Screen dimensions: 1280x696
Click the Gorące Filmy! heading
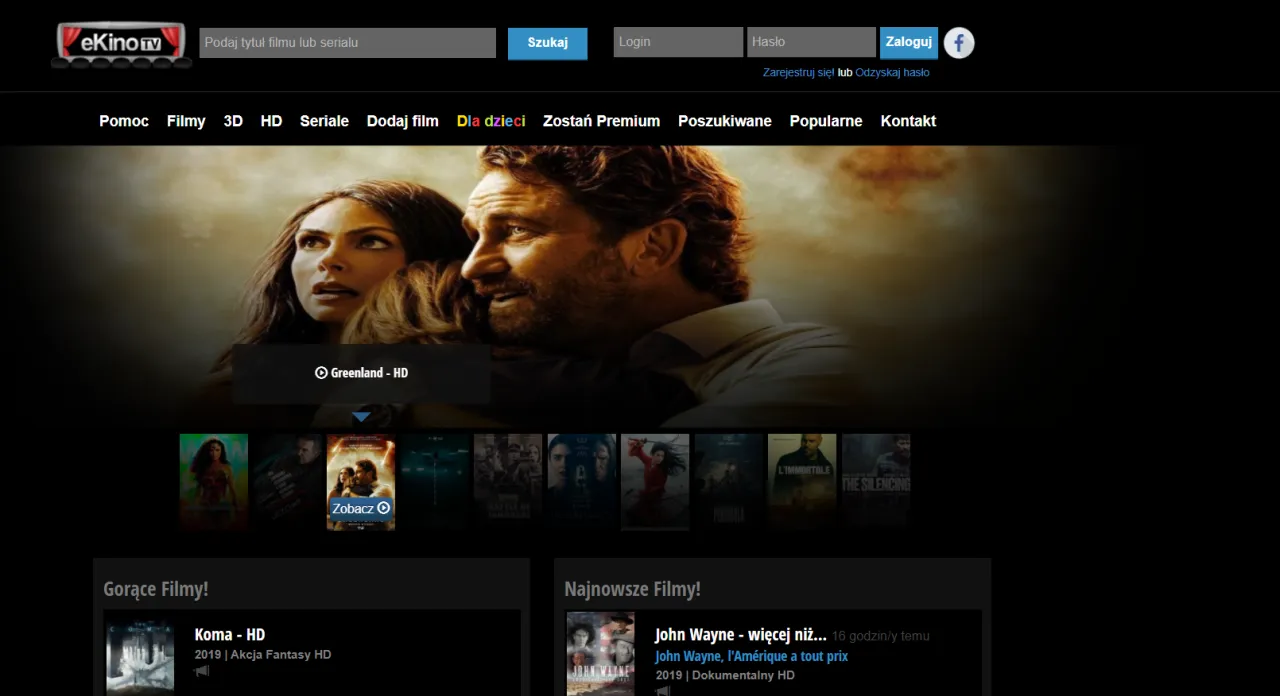coord(156,589)
